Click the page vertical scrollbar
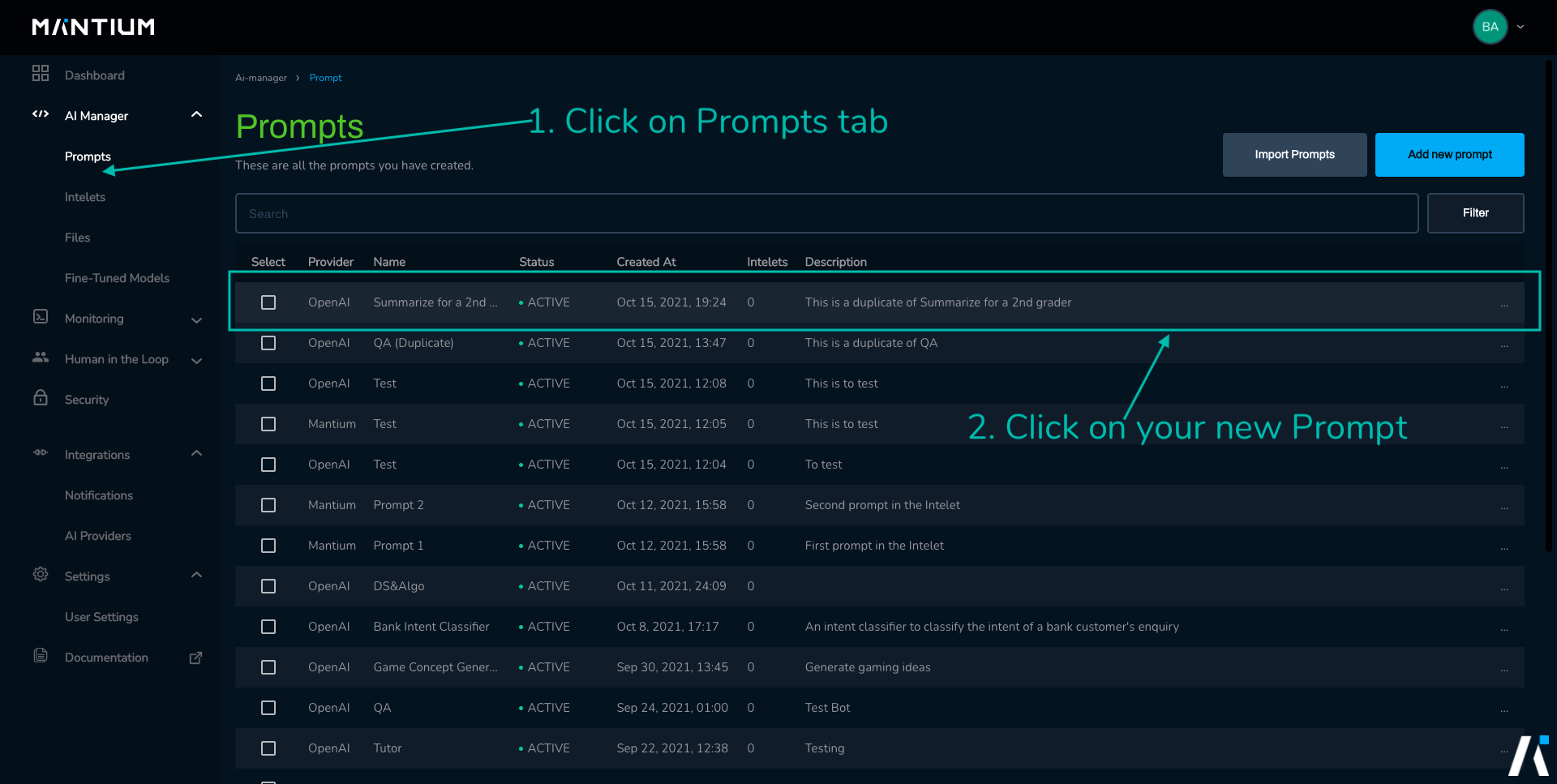 pyautogui.click(x=1548, y=306)
